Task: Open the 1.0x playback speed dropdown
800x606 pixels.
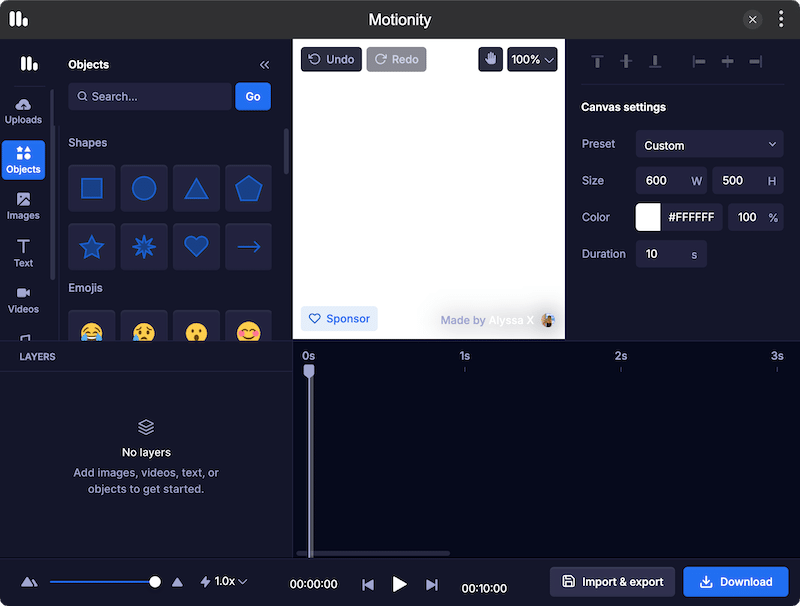Action: pos(223,582)
